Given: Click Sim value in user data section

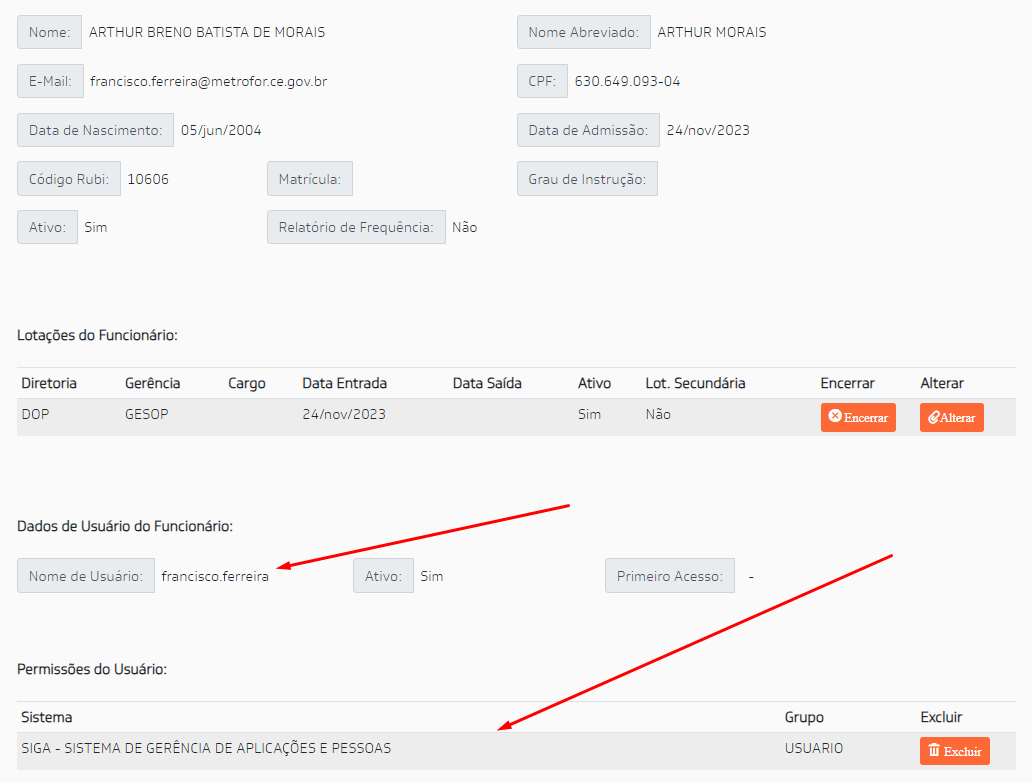Looking at the screenshot, I should [x=432, y=576].
